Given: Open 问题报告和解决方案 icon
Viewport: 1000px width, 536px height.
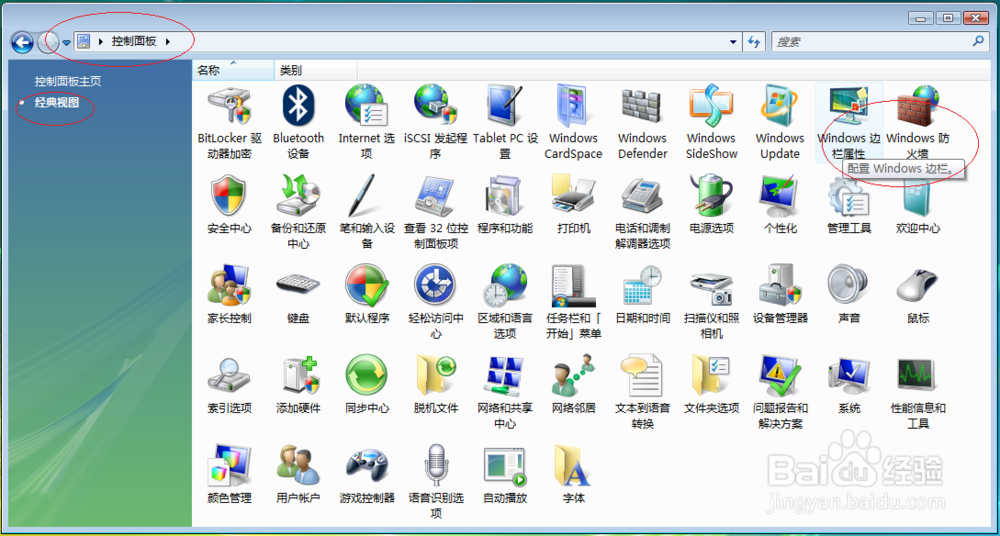Looking at the screenshot, I should coord(780,376).
